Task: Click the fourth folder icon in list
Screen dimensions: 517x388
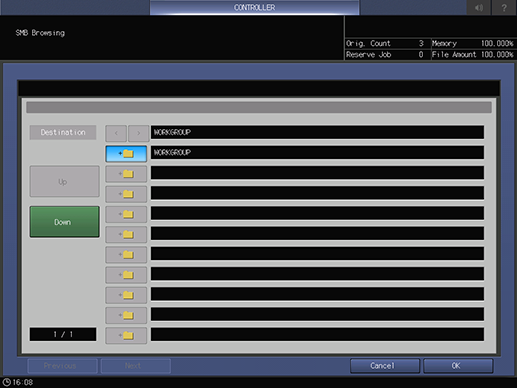Action: [126, 214]
